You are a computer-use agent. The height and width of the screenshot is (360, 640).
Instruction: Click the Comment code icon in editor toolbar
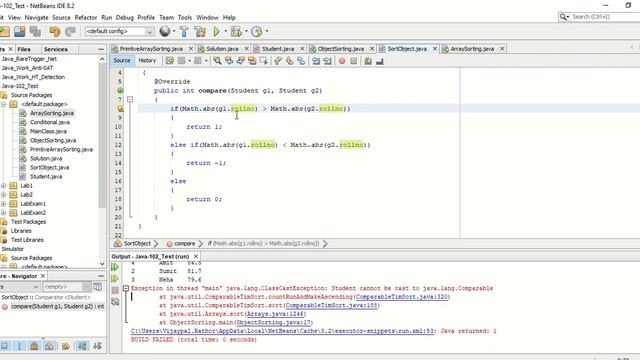tap(368, 61)
